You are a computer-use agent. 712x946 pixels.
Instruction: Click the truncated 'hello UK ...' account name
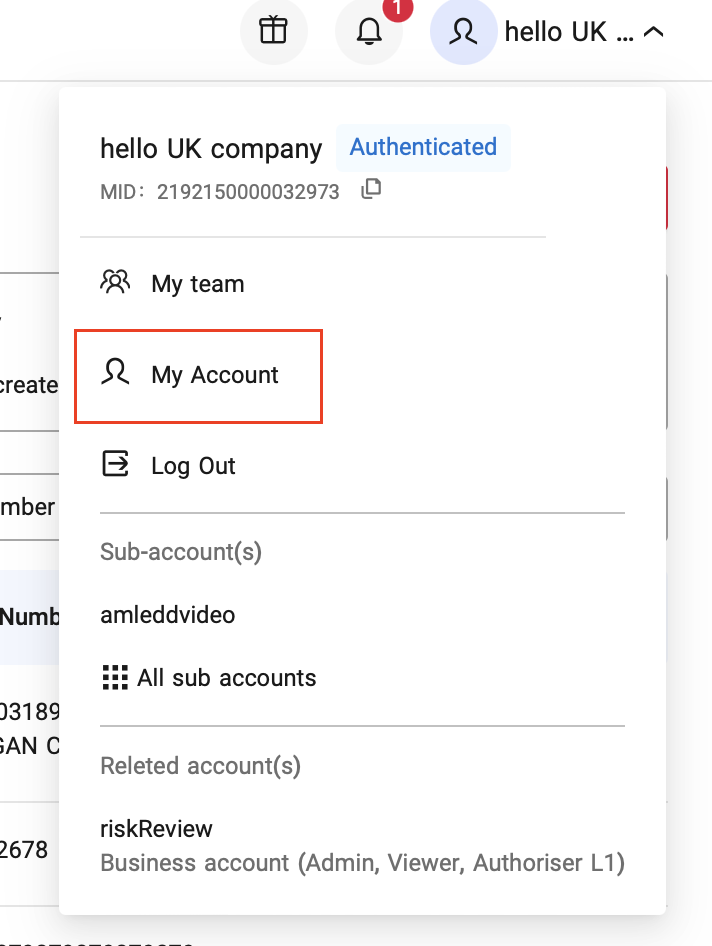point(568,32)
